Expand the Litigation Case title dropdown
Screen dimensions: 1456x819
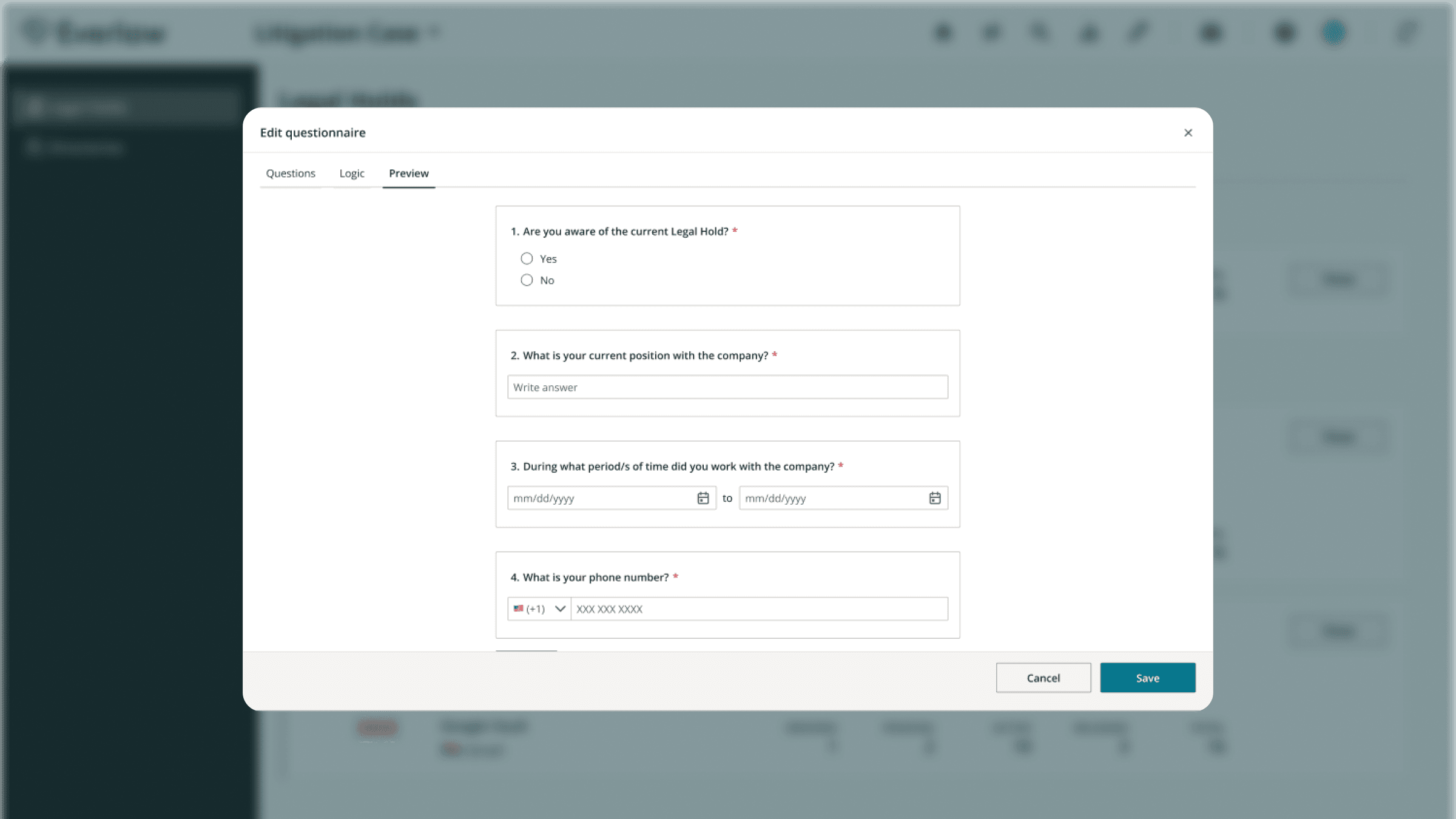(434, 32)
